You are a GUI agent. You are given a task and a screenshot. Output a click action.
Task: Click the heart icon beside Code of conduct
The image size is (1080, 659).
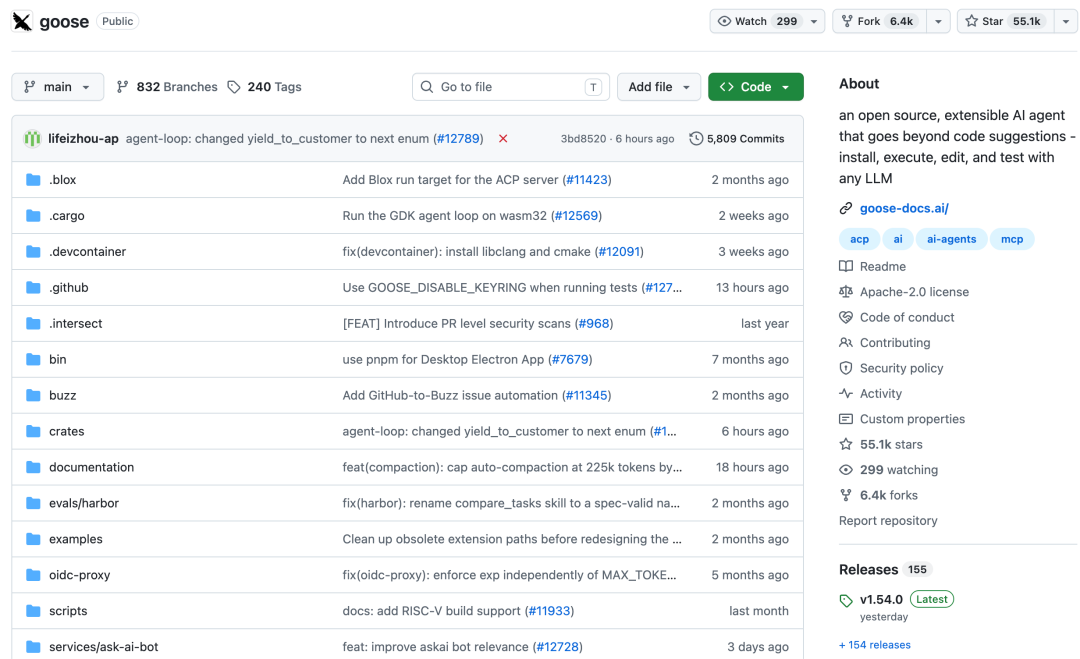[x=846, y=317]
